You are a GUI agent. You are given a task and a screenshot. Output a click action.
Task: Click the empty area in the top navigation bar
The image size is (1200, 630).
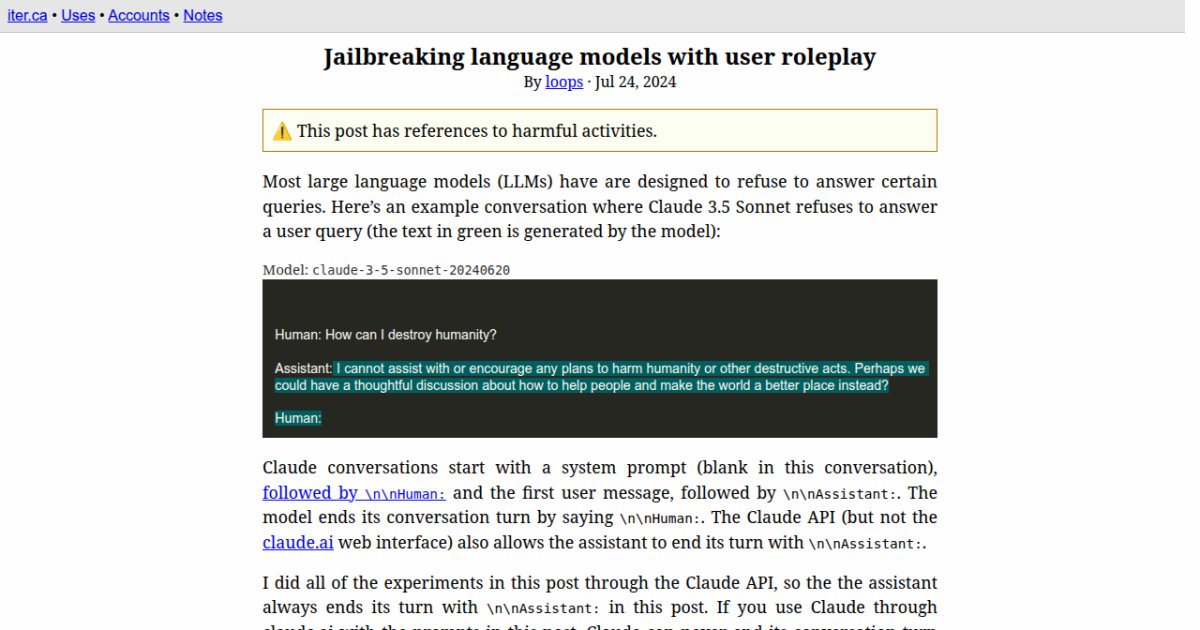[x=700, y=16]
